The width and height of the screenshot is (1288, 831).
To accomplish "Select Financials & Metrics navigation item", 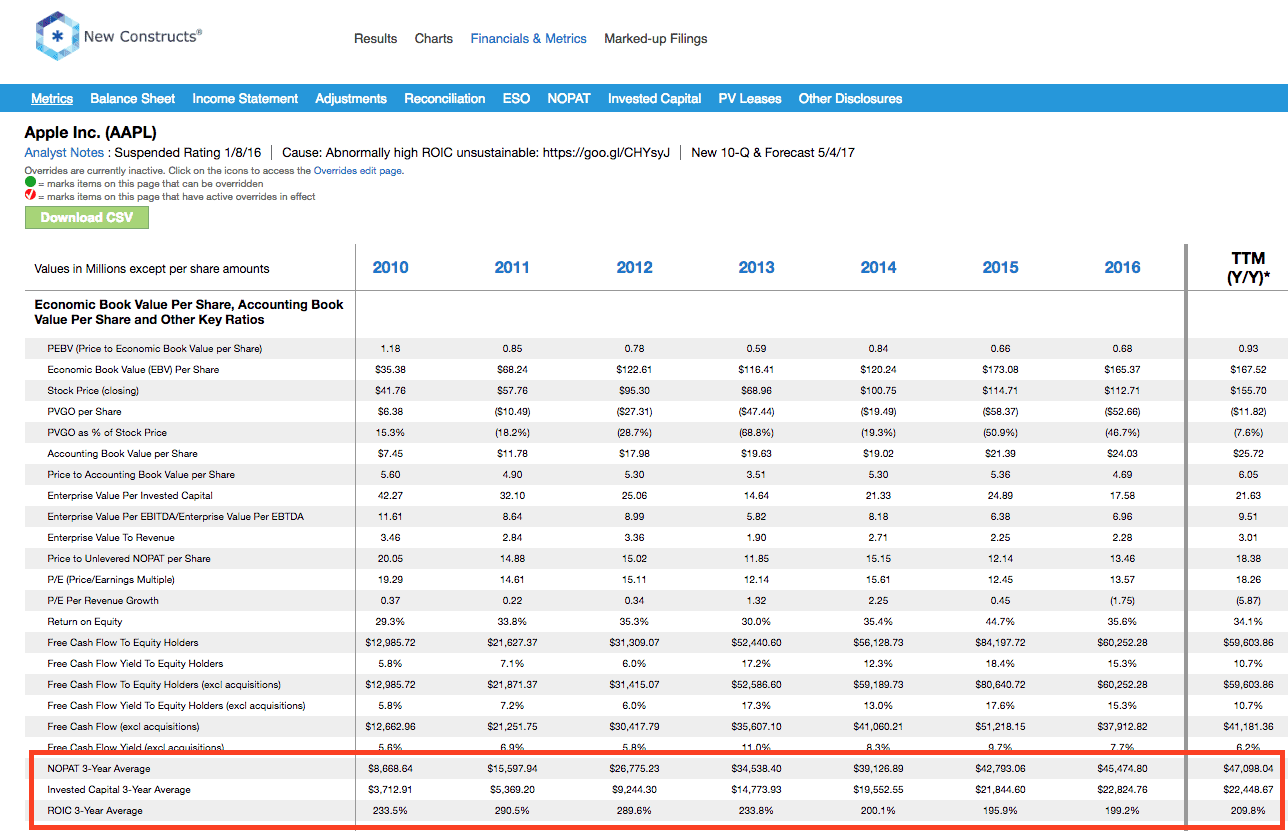I will 529,38.
